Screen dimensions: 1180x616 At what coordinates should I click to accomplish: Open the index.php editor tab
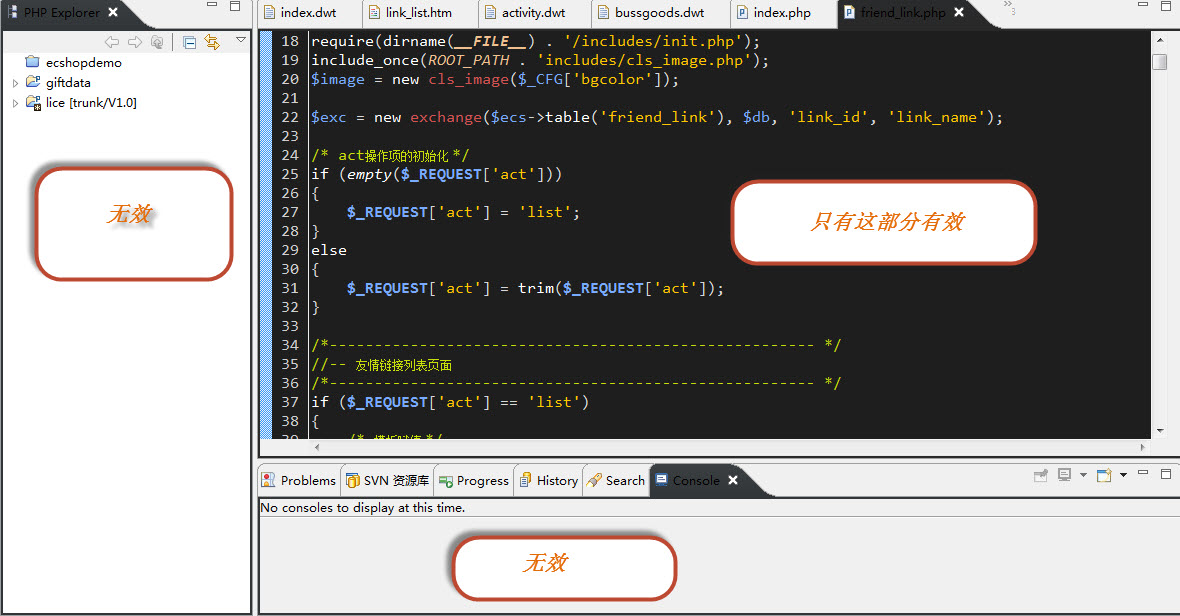(781, 13)
